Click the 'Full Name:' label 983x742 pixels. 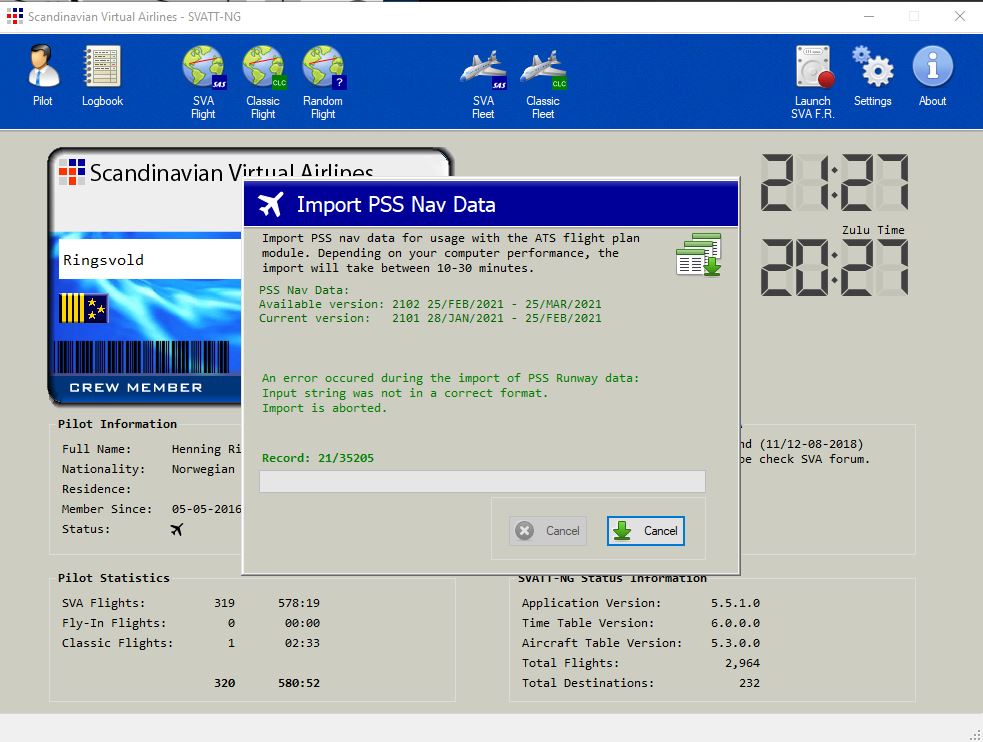pyautogui.click(x=97, y=449)
